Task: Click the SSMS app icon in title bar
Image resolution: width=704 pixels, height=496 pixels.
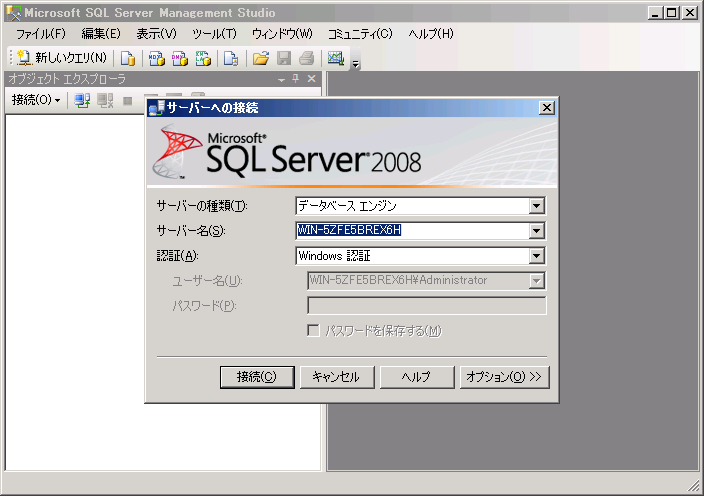Action: click(13, 13)
